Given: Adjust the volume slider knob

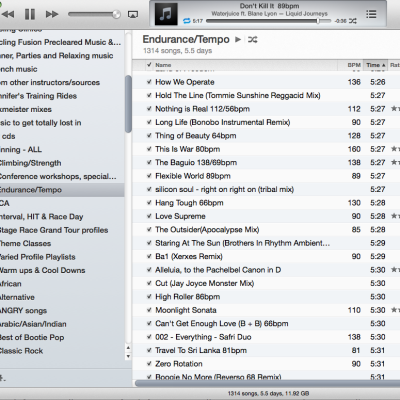Looking at the screenshot, I should [117, 14].
